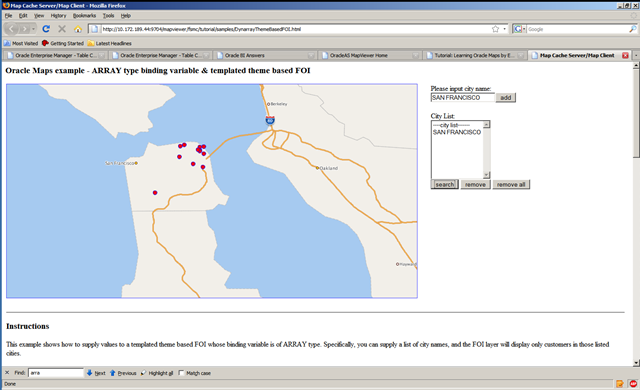The image size is (640, 390).
Task: Open the Latest Headlines feed bookmark
Action: (109, 43)
